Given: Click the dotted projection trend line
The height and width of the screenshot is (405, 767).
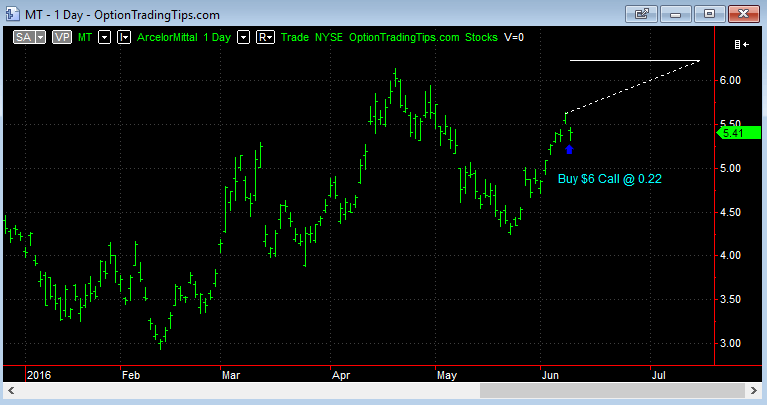Looking at the screenshot, I should click(632, 87).
